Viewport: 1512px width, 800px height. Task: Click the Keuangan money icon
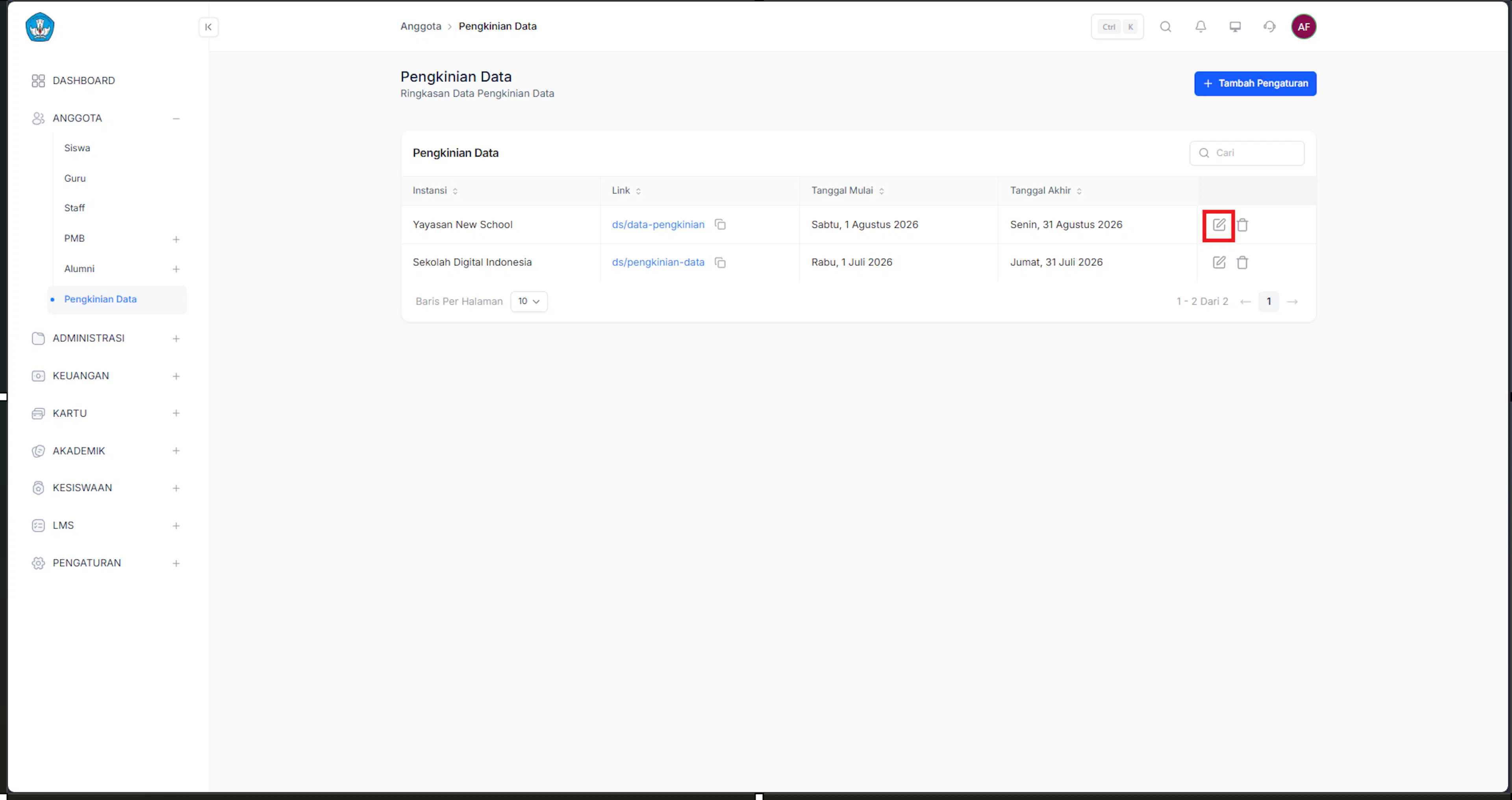[x=38, y=376]
